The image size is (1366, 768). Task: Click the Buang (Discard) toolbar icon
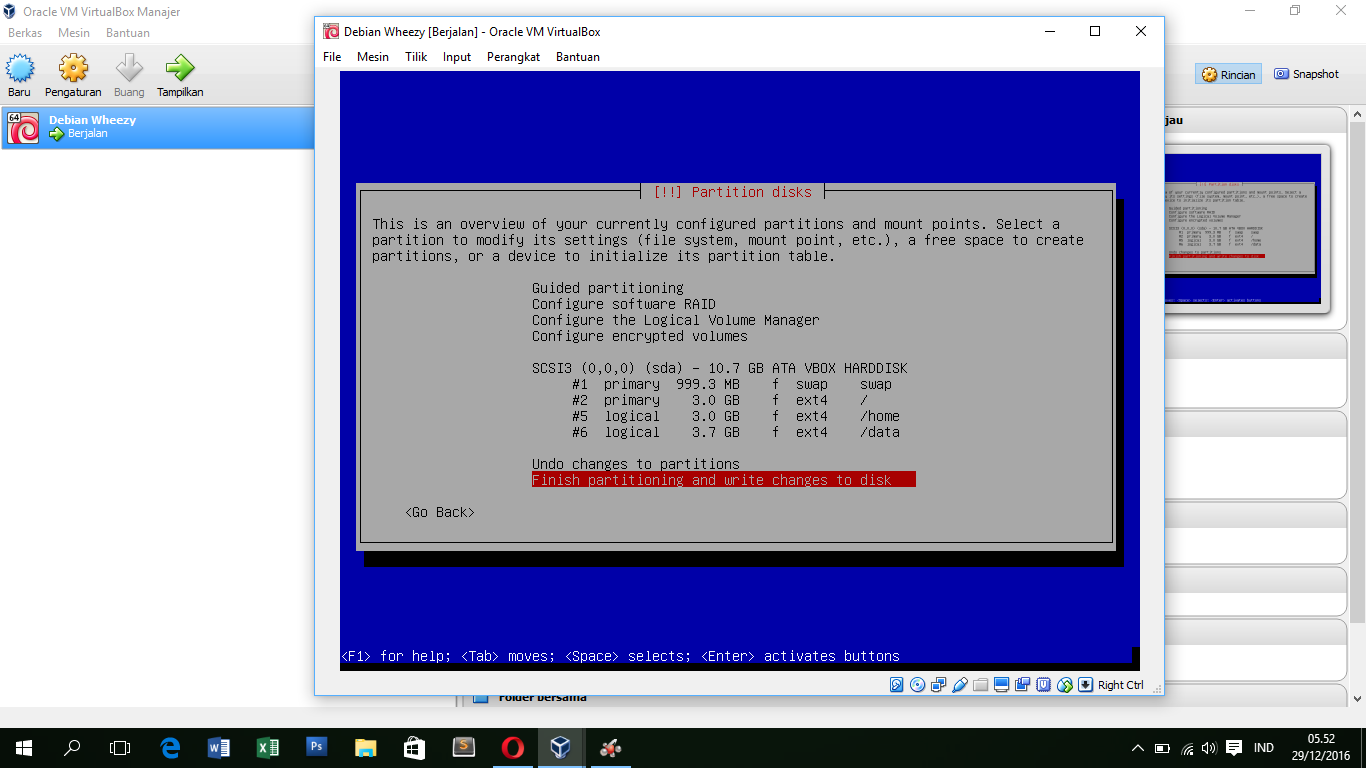click(x=129, y=69)
